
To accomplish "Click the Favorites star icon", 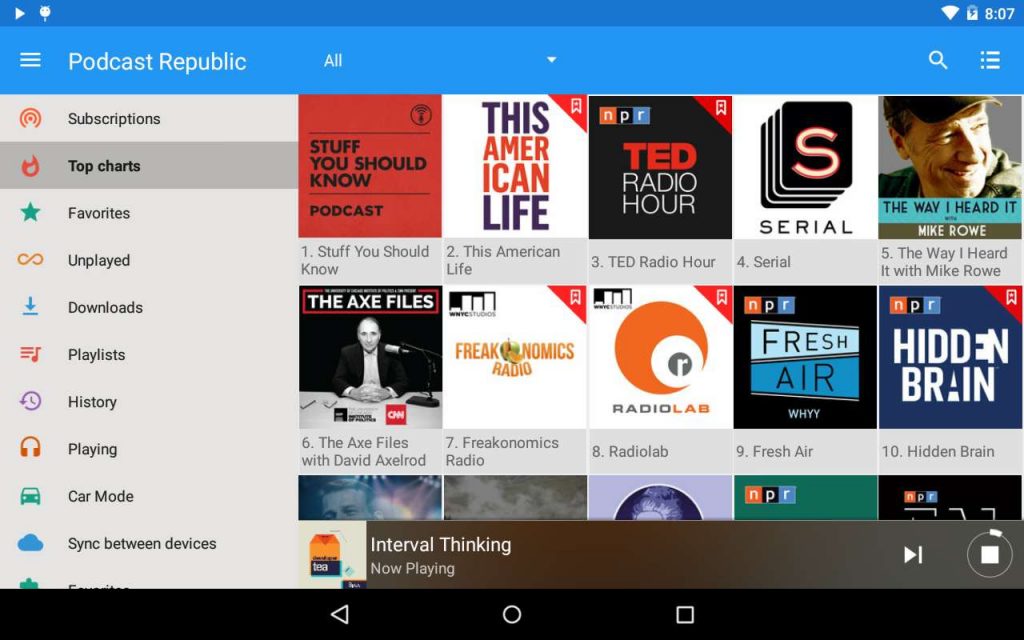I will pyautogui.click(x=30, y=212).
